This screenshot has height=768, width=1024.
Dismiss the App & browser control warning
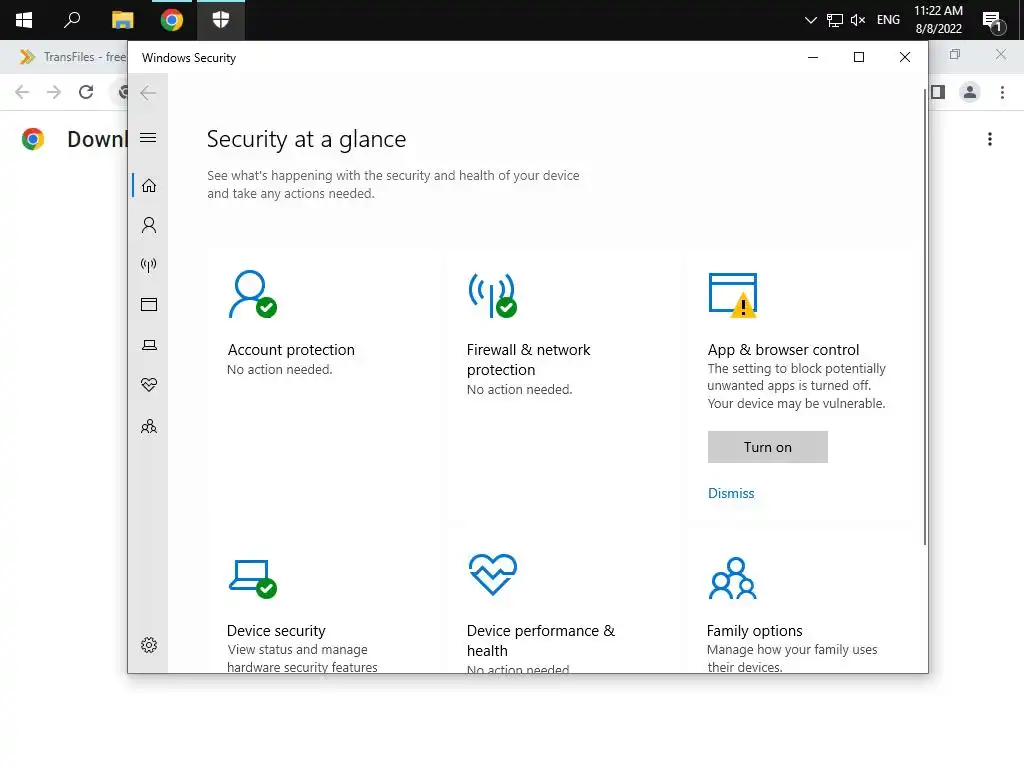point(731,493)
